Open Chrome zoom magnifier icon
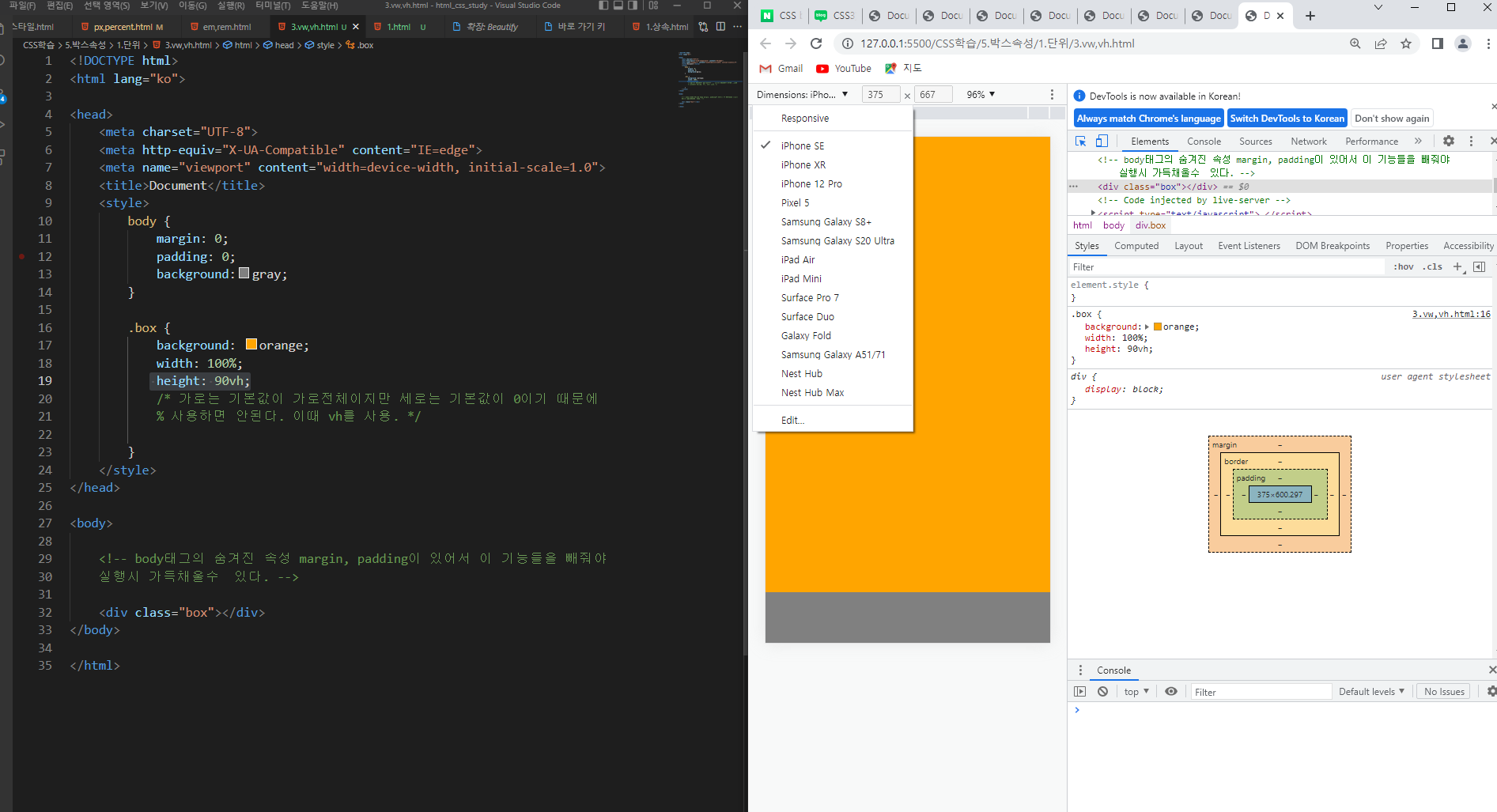The image size is (1497, 812). point(1355,43)
